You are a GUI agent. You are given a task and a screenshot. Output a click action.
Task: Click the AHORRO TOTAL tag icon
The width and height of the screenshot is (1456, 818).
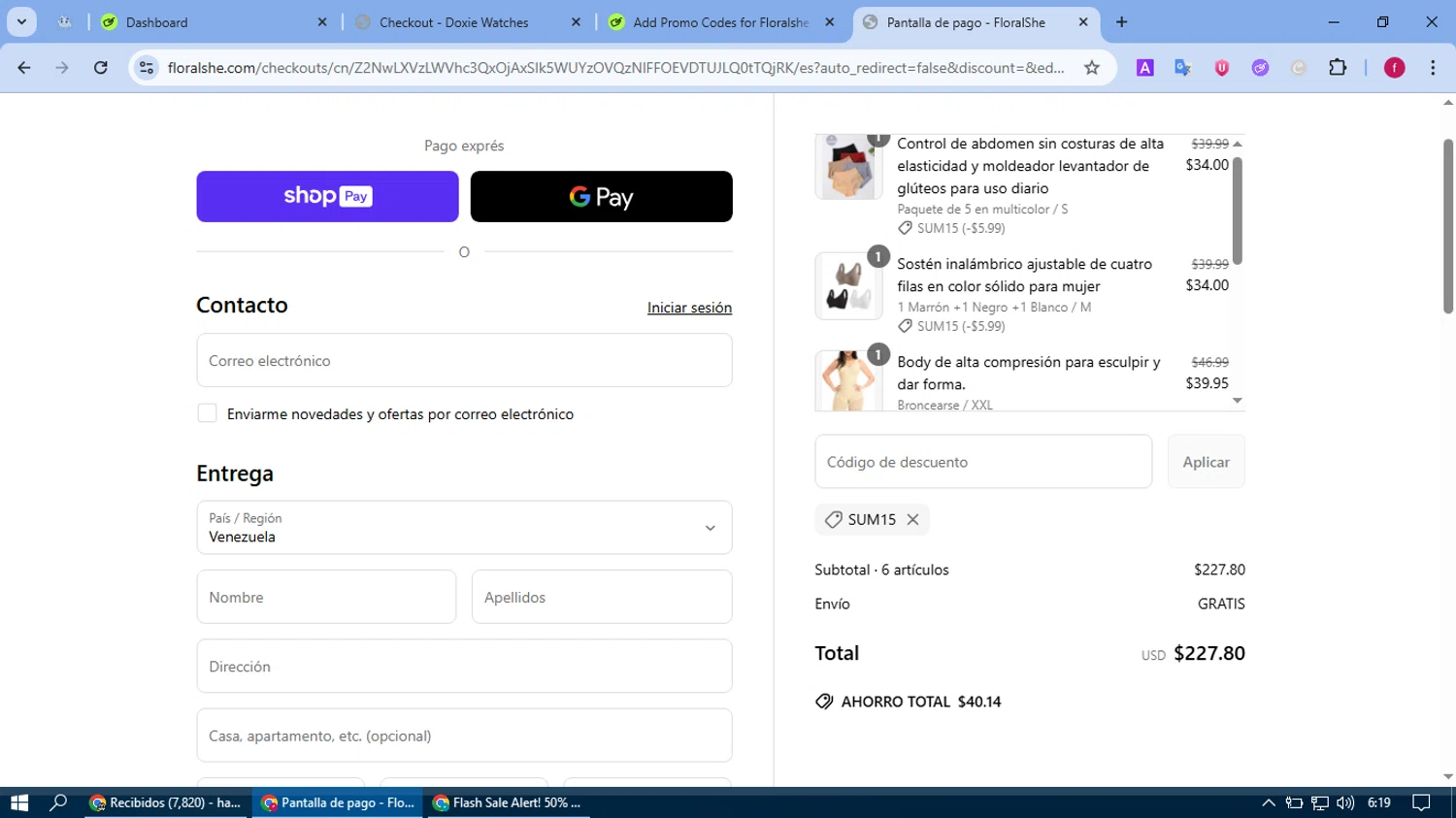[x=824, y=702]
